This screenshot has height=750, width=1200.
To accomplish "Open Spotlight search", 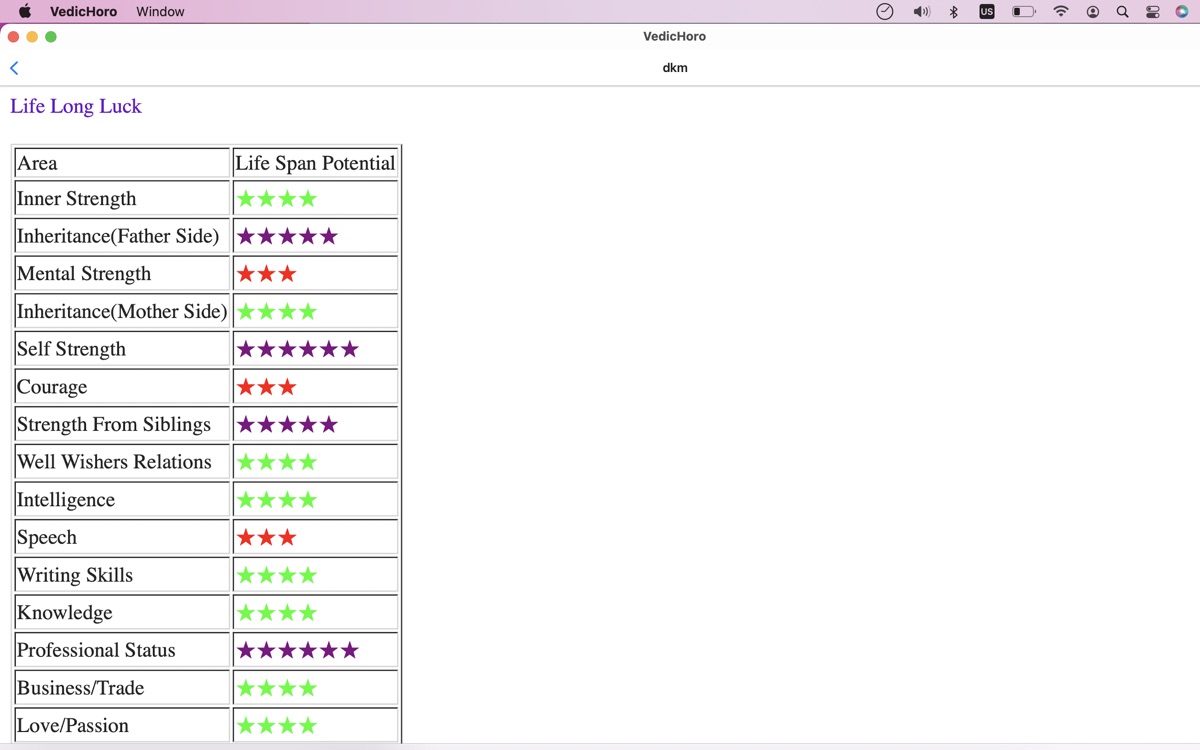I will click(x=1123, y=12).
